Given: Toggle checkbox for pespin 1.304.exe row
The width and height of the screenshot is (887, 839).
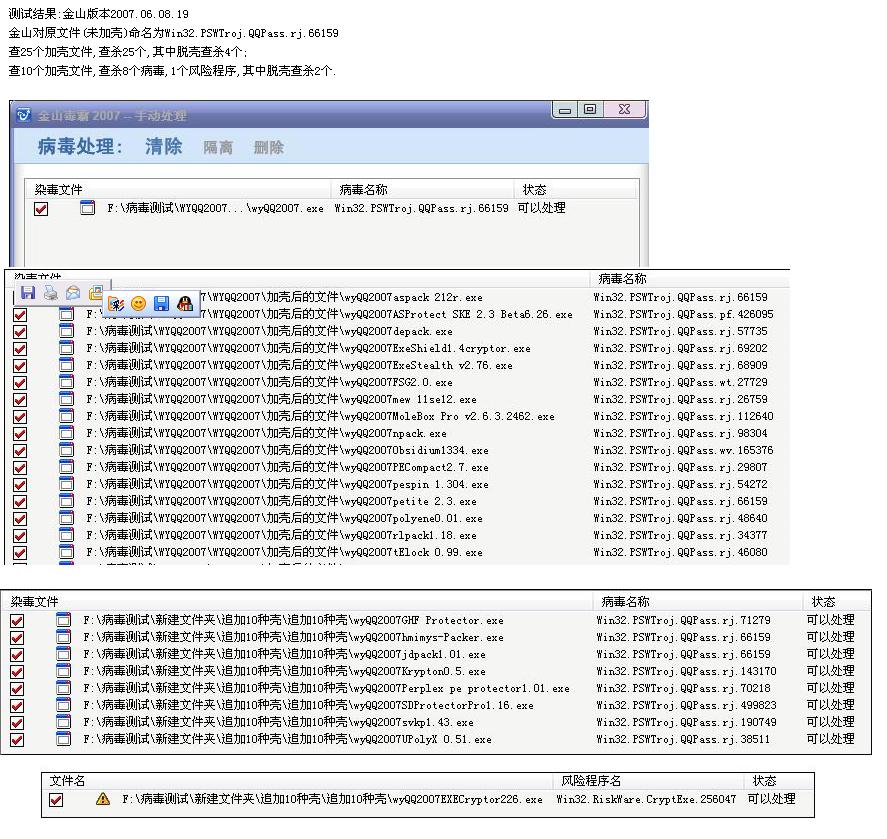Looking at the screenshot, I should (x=20, y=485).
